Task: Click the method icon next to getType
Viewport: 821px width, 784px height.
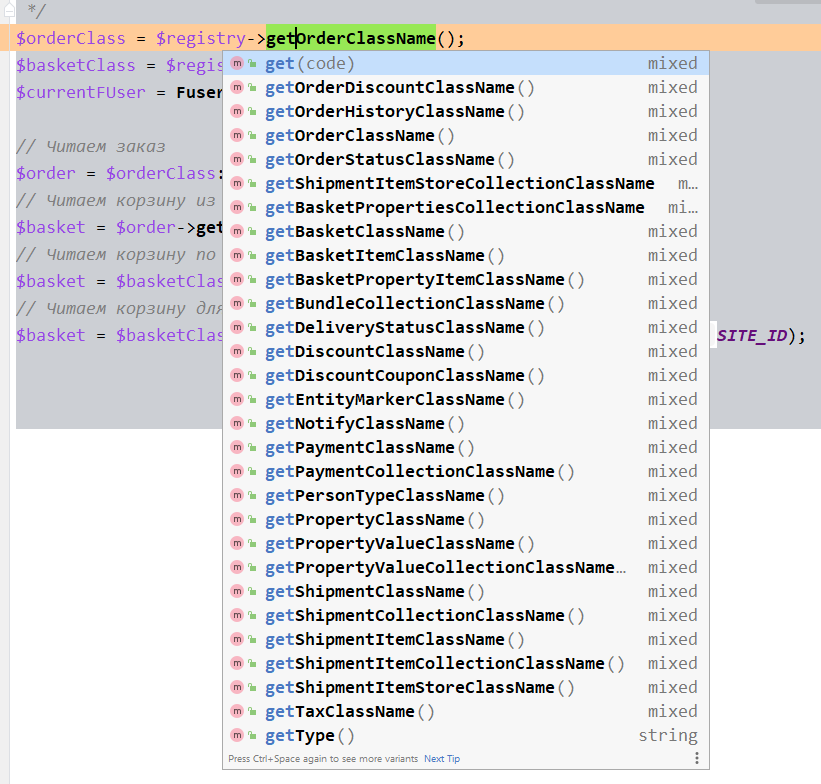Action: point(237,735)
